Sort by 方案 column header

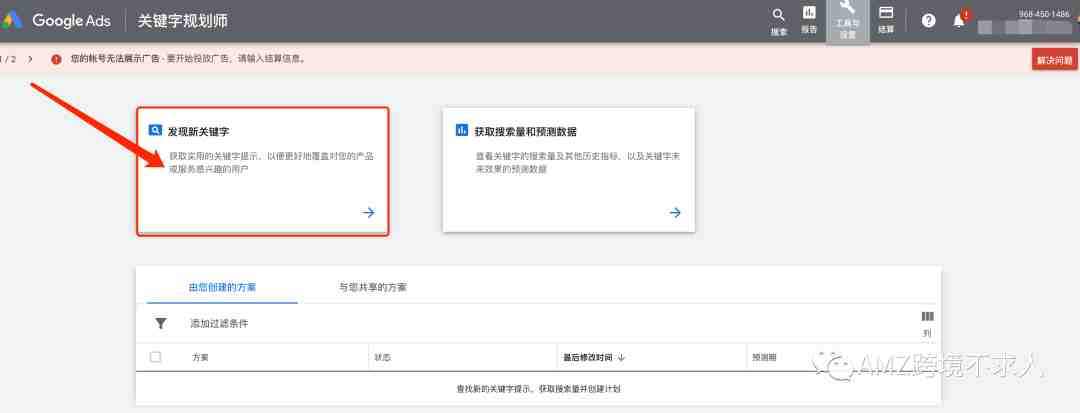pyautogui.click(x=200, y=358)
